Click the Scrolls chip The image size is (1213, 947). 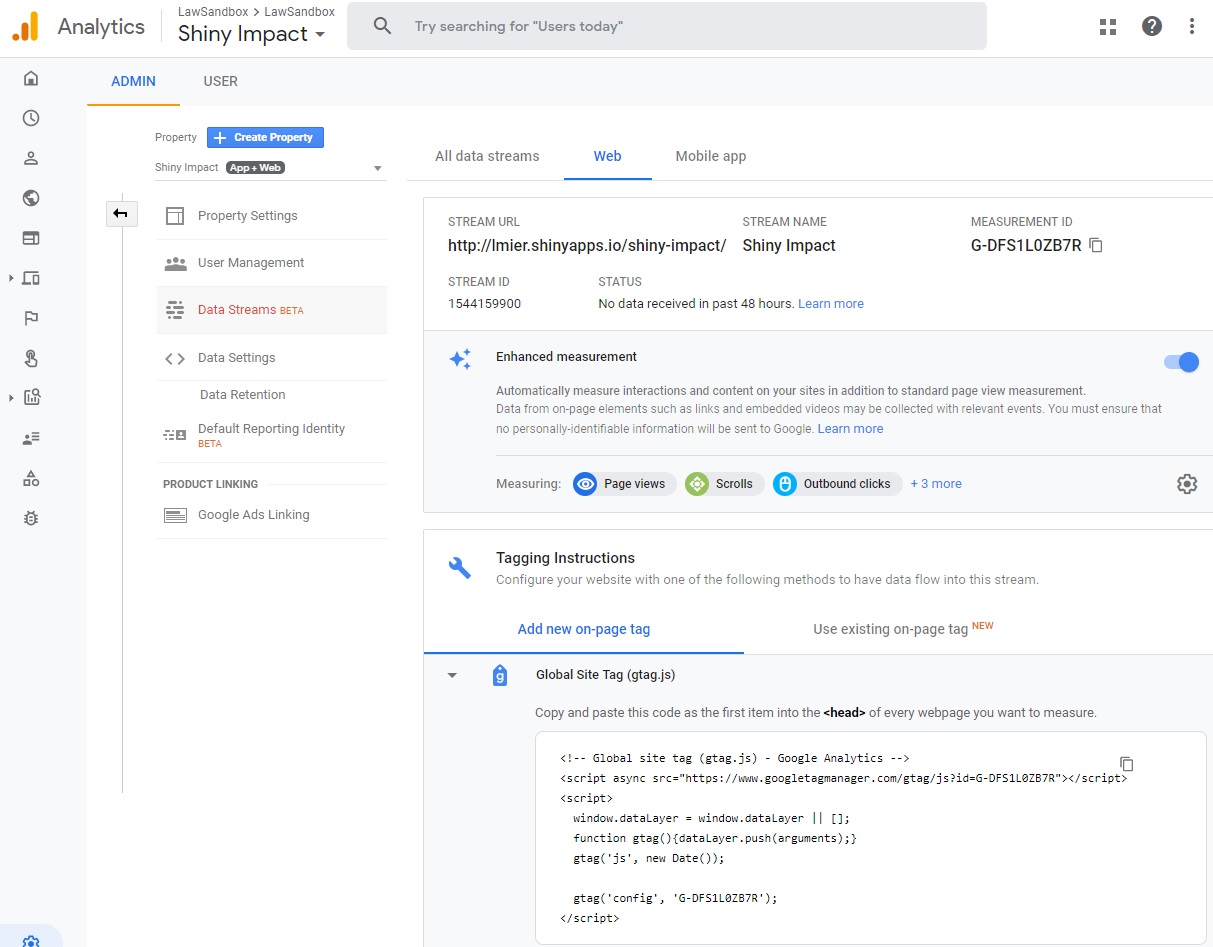click(x=725, y=484)
